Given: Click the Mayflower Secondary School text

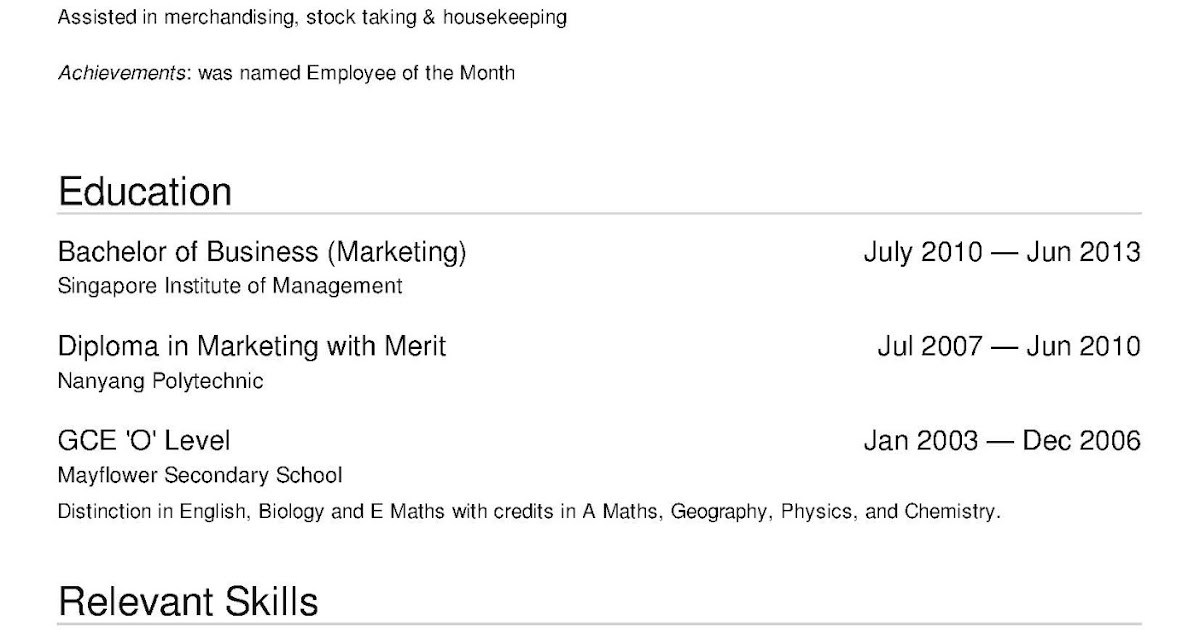Looking at the screenshot, I should [x=200, y=475].
